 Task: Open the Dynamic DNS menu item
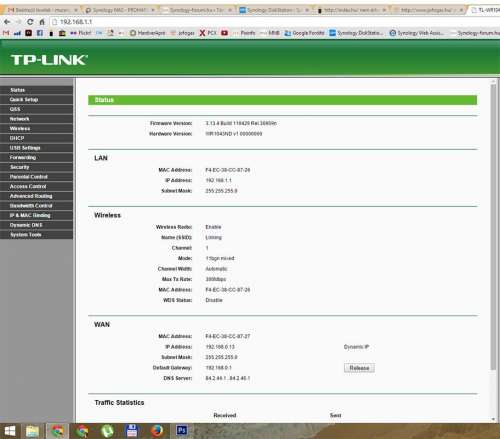[37, 225]
